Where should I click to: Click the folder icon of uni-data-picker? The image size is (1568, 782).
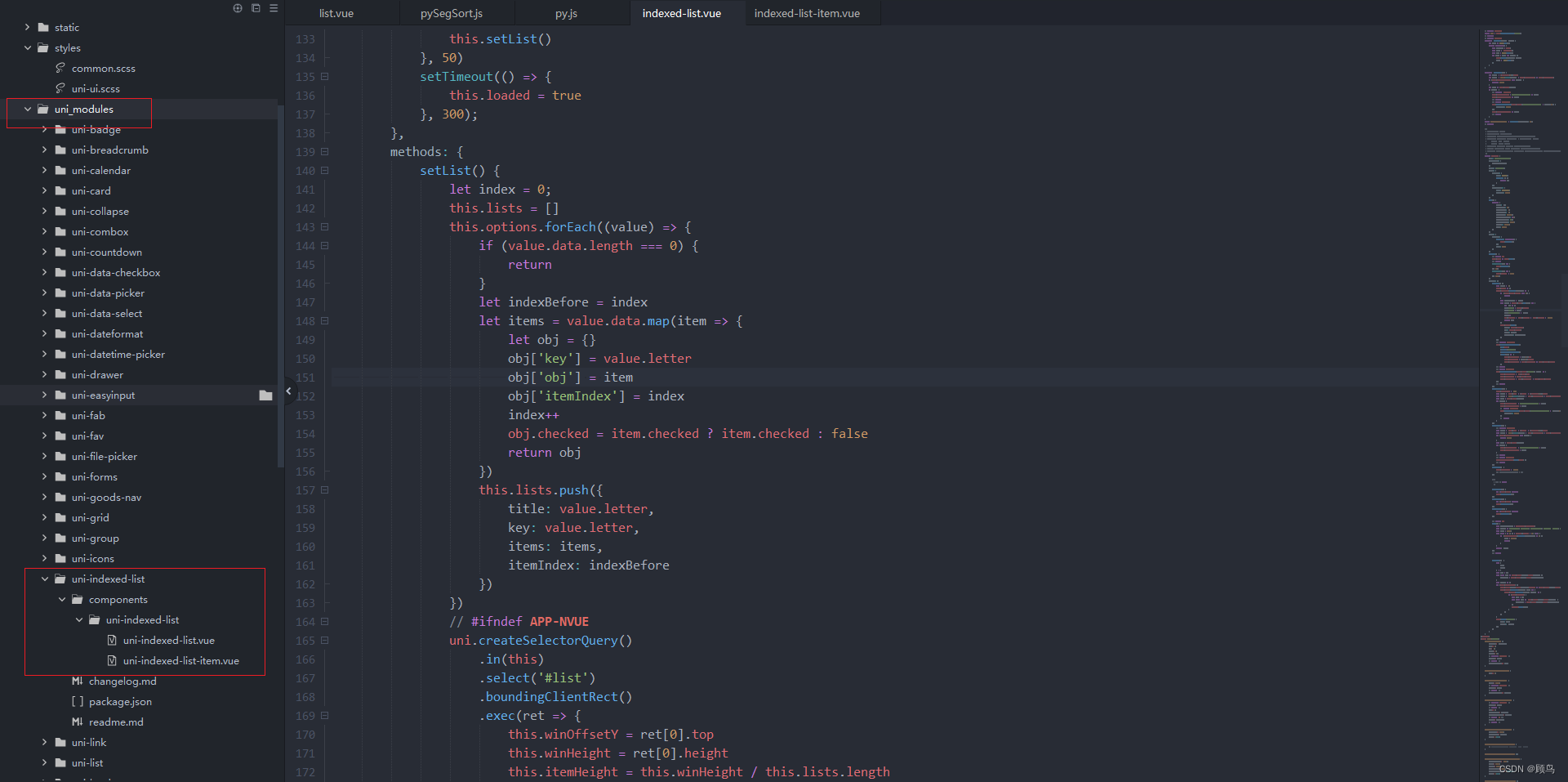(x=60, y=293)
